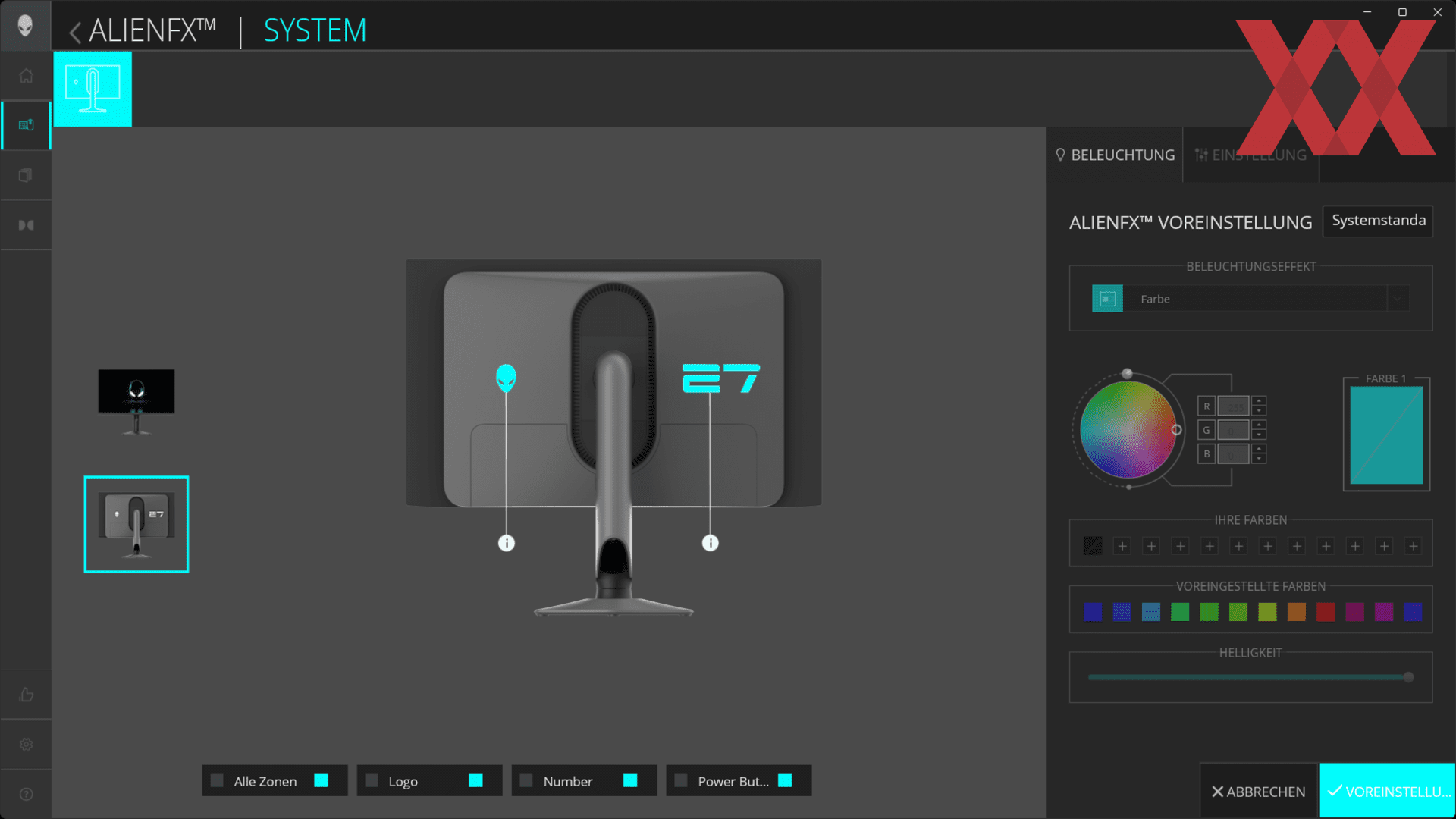This screenshot has width=1456, height=819.
Task: Check the Alle Zonen checkbox
Action: pos(217,780)
